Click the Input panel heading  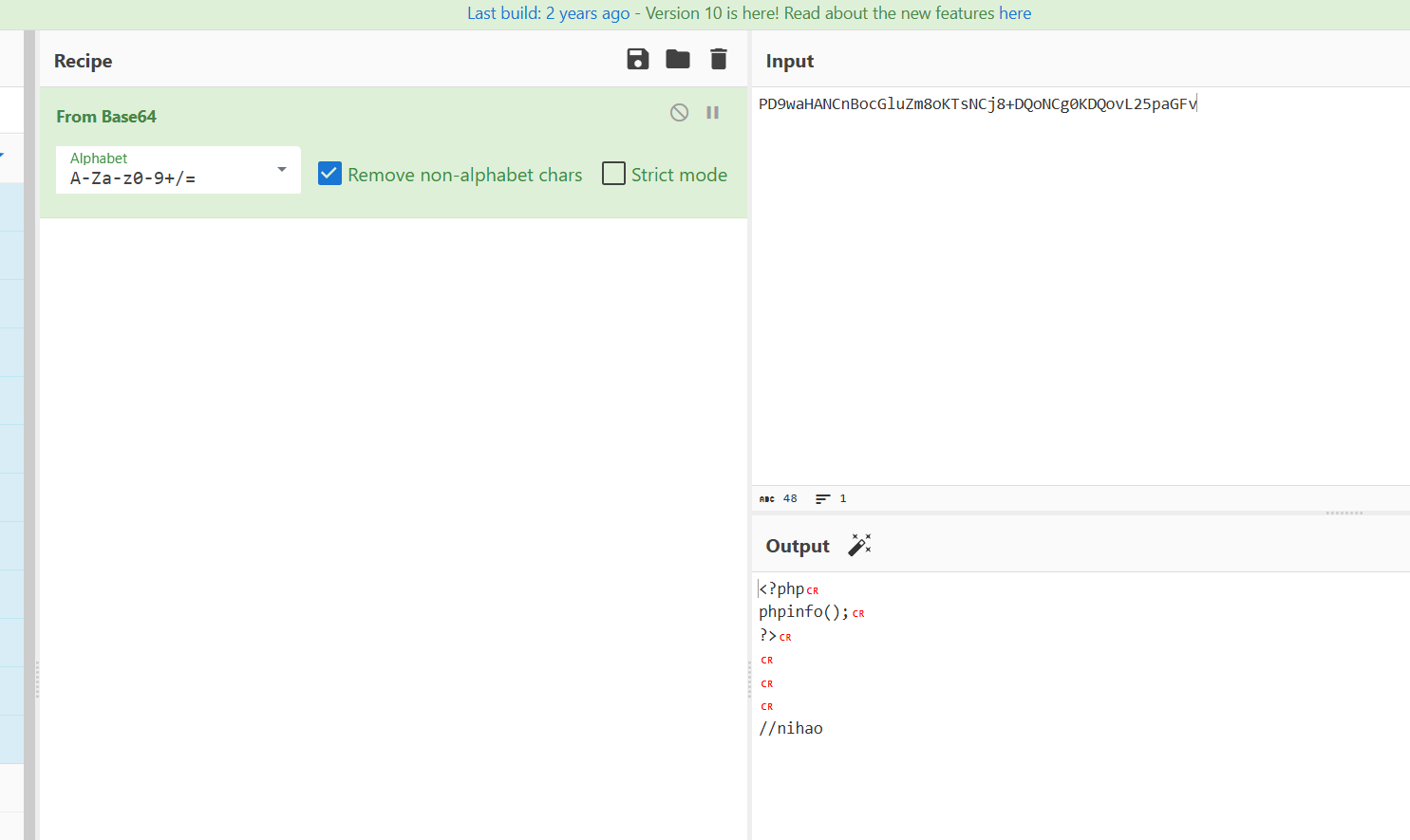pos(790,61)
